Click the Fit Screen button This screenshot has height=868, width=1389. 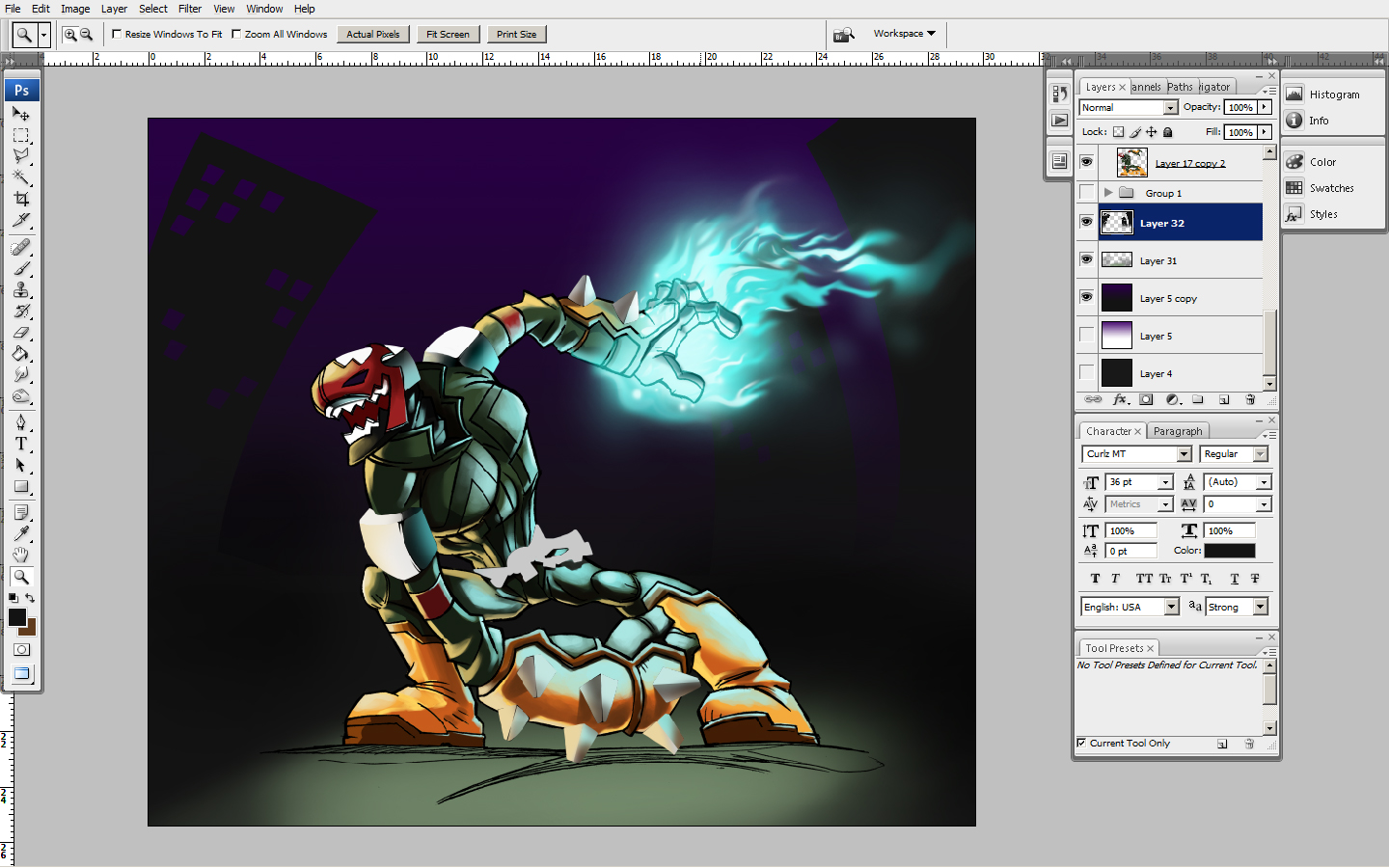(448, 35)
